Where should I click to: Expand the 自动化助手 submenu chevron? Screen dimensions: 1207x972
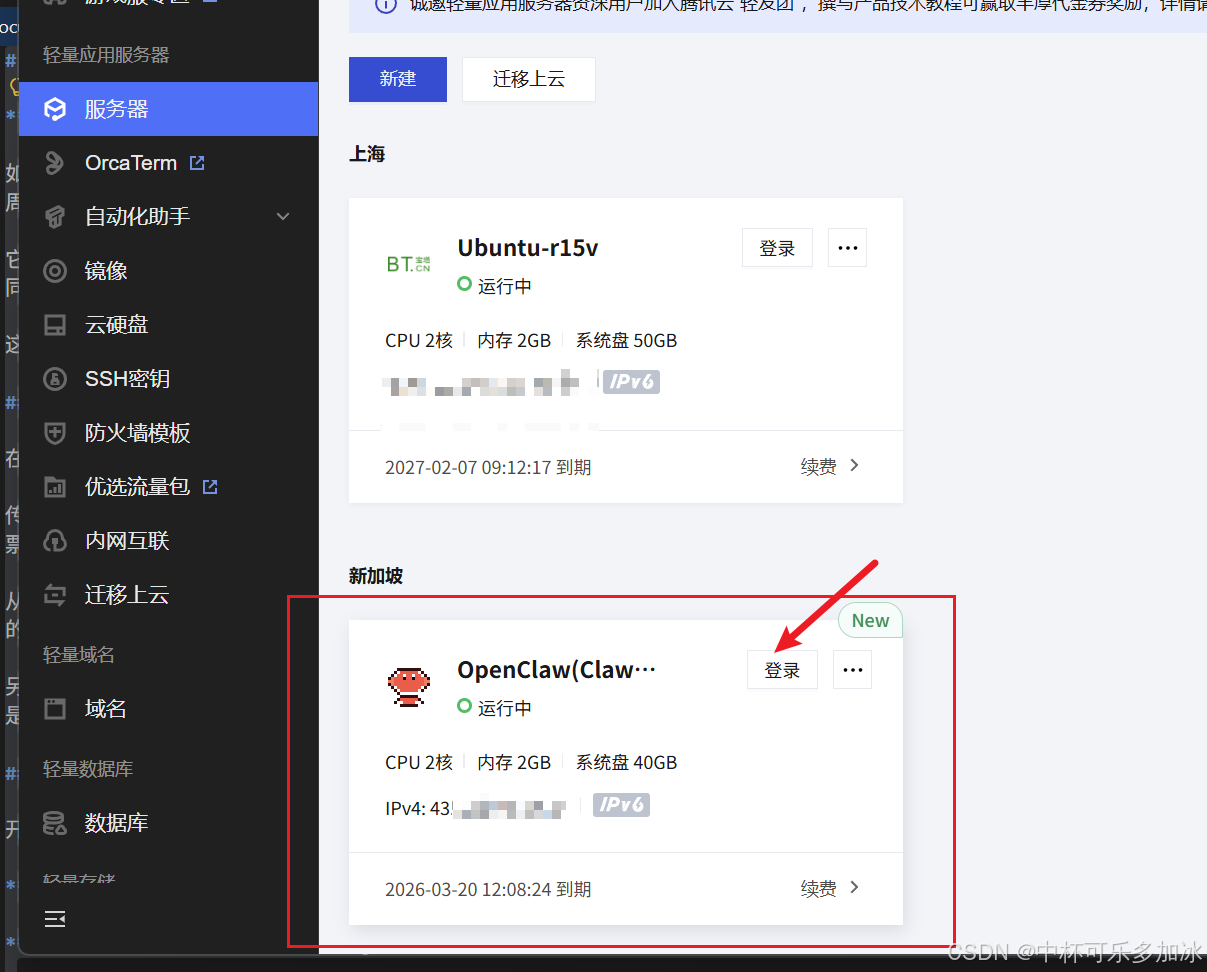[x=283, y=216]
